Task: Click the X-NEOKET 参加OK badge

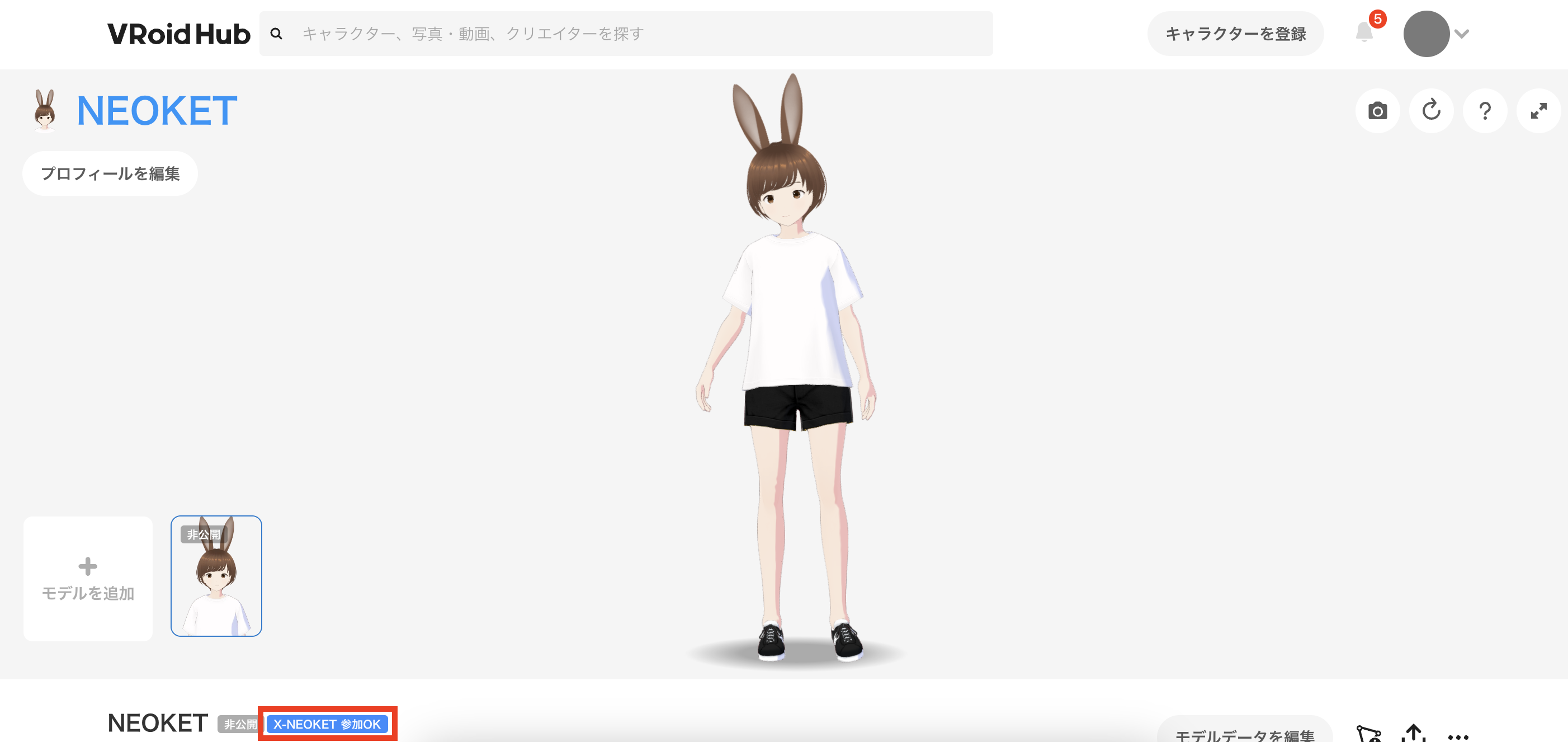Action: pyautogui.click(x=327, y=724)
